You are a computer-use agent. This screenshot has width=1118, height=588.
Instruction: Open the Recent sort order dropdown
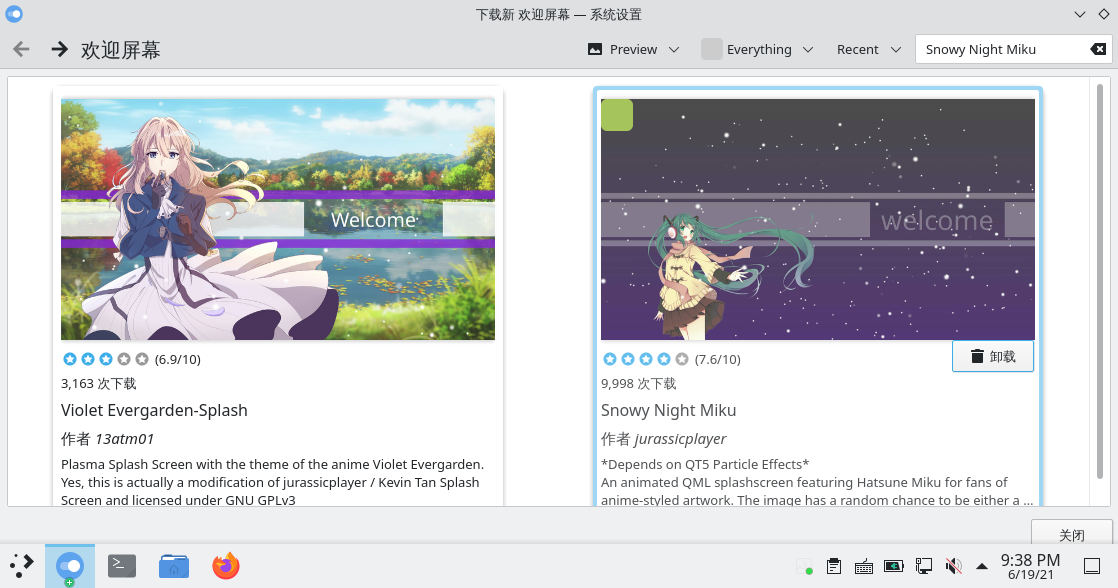[x=866, y=49]
